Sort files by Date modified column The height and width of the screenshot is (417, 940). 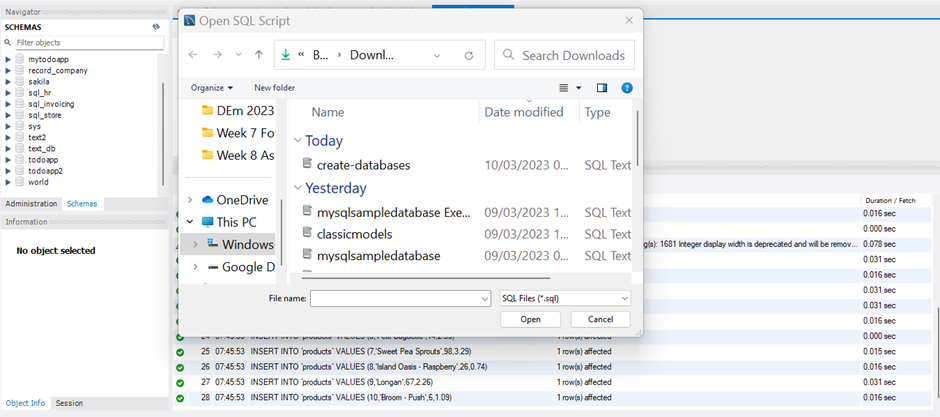(524, 112)
